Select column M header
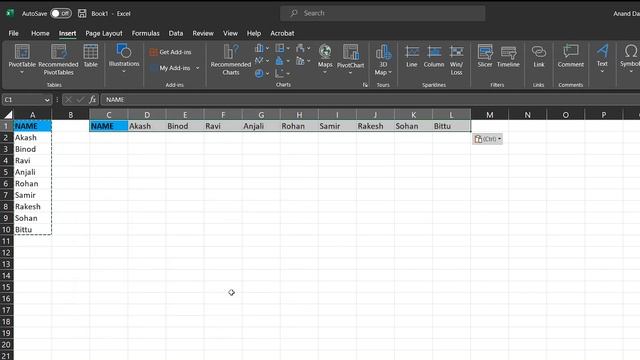Screen dimensions: 640x360 [x=489, y=115]
